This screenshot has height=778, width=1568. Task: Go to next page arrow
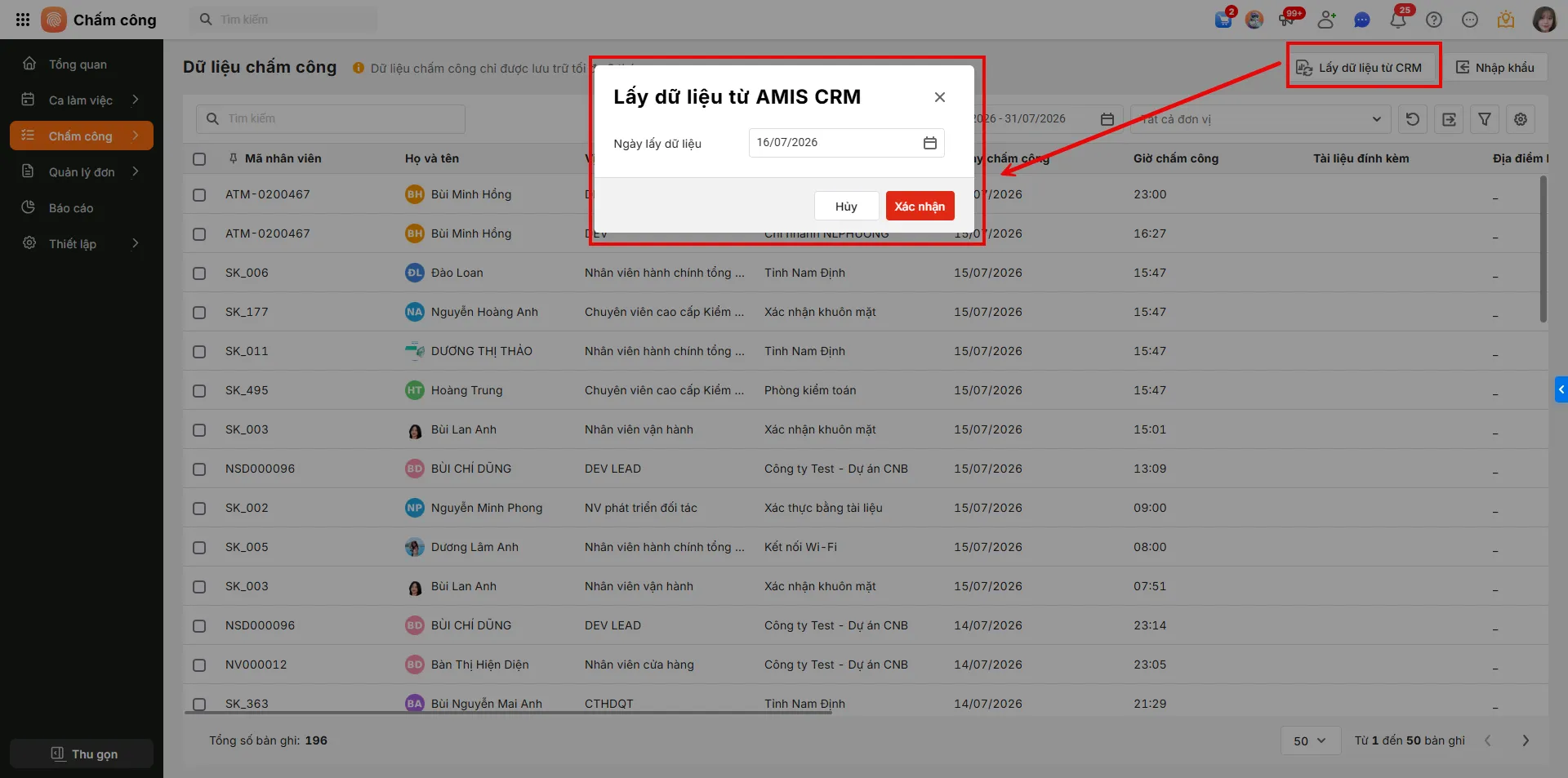pos(1526,740)
